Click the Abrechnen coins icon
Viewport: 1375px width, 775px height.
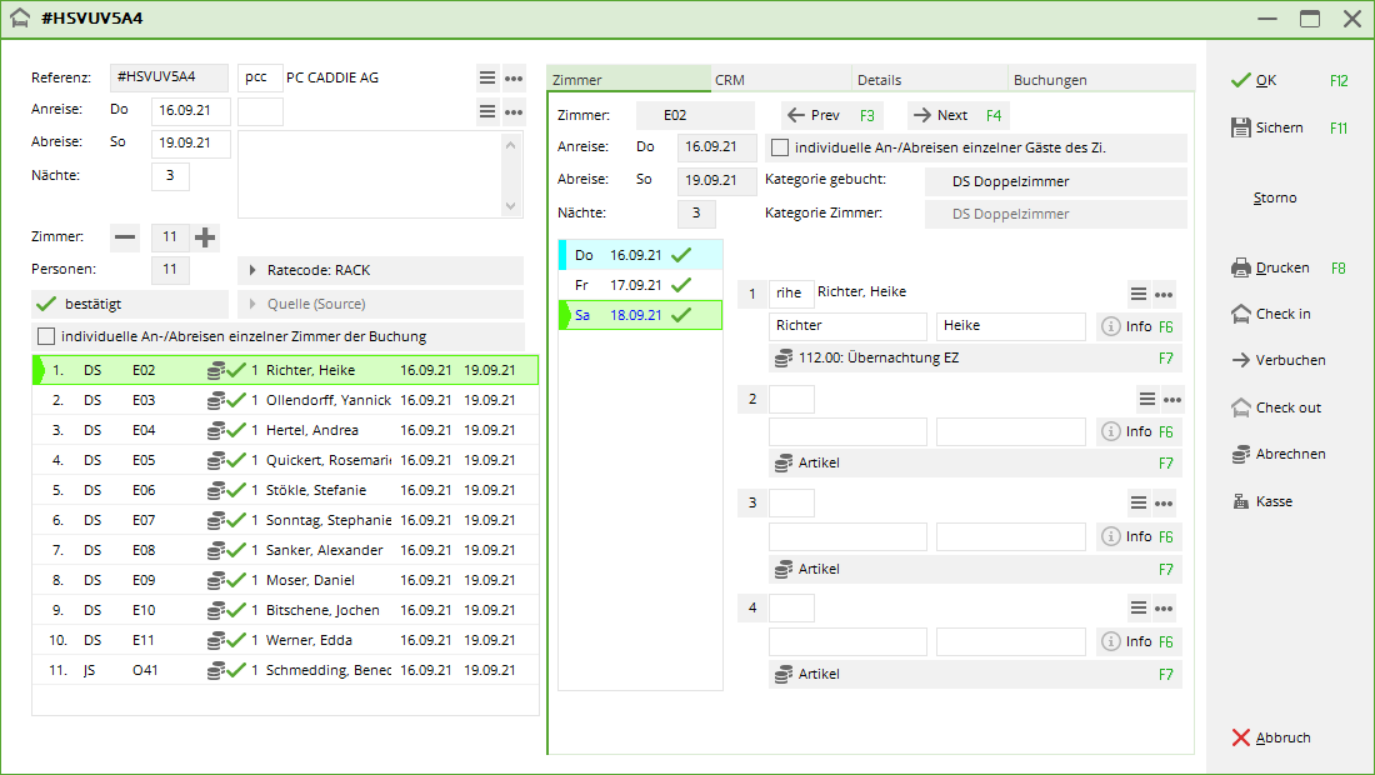(x=1241, y=454)
